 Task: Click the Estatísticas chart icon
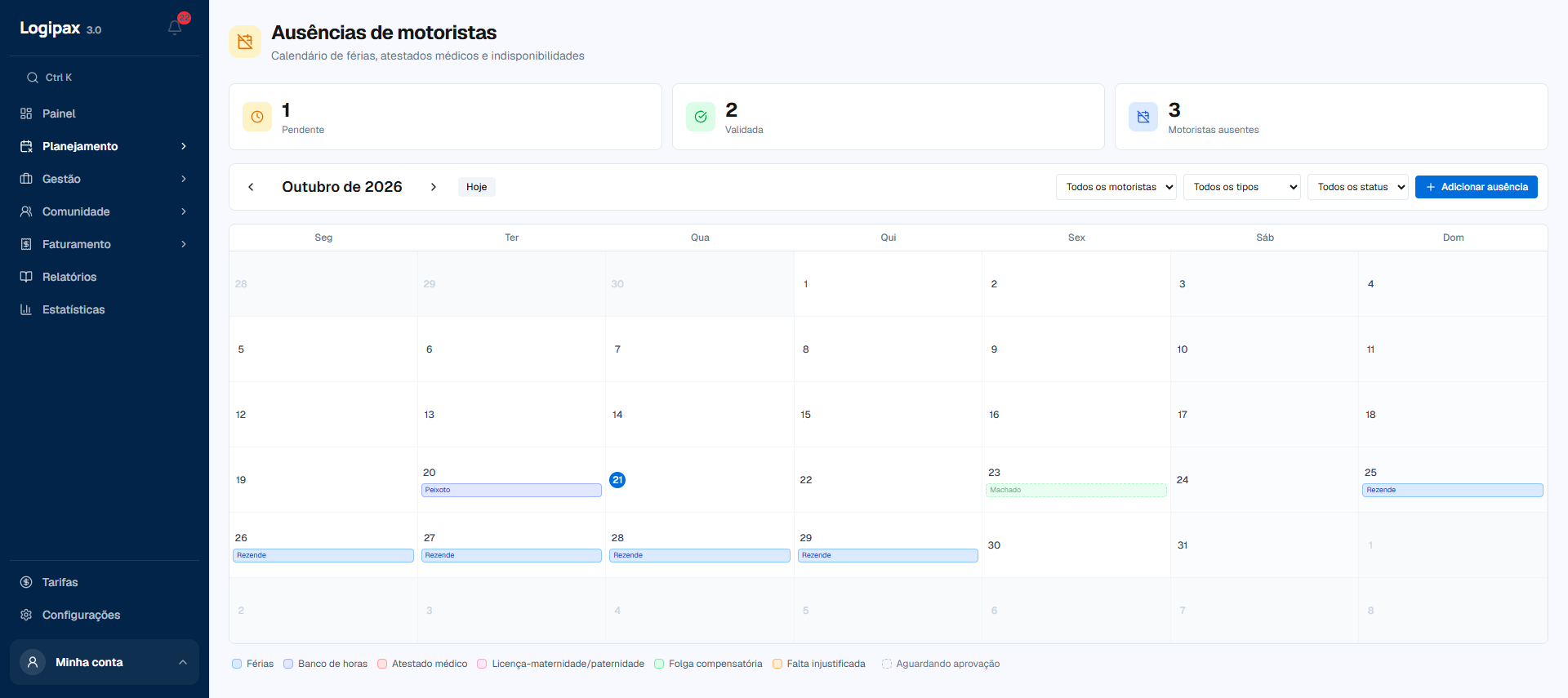pos(26,309)
